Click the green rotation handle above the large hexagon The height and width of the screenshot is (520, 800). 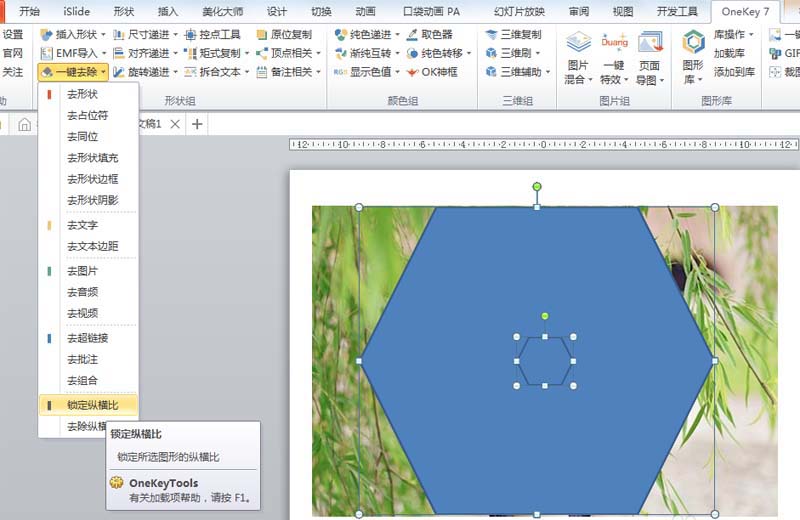tap(537, 187)
